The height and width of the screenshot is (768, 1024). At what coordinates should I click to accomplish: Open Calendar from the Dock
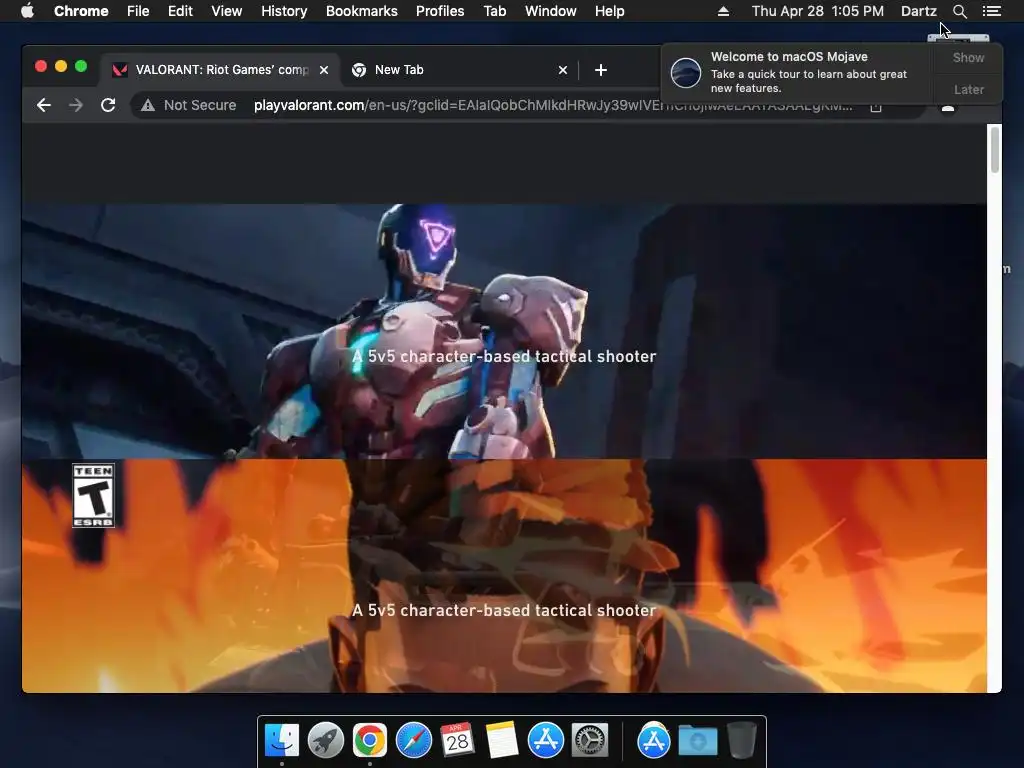click(x=457, y=741)
